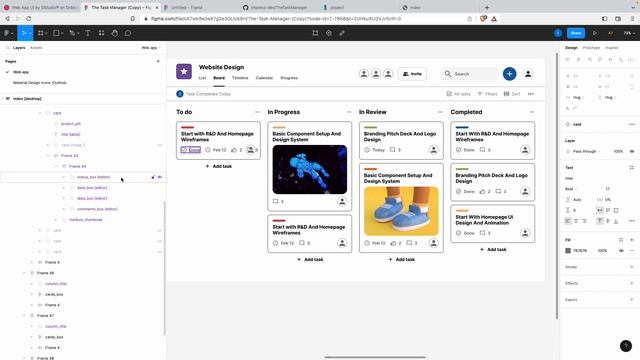Switch to the Inspect tab
This screenshot has width=640, height=360.
[x=611, y=48]
